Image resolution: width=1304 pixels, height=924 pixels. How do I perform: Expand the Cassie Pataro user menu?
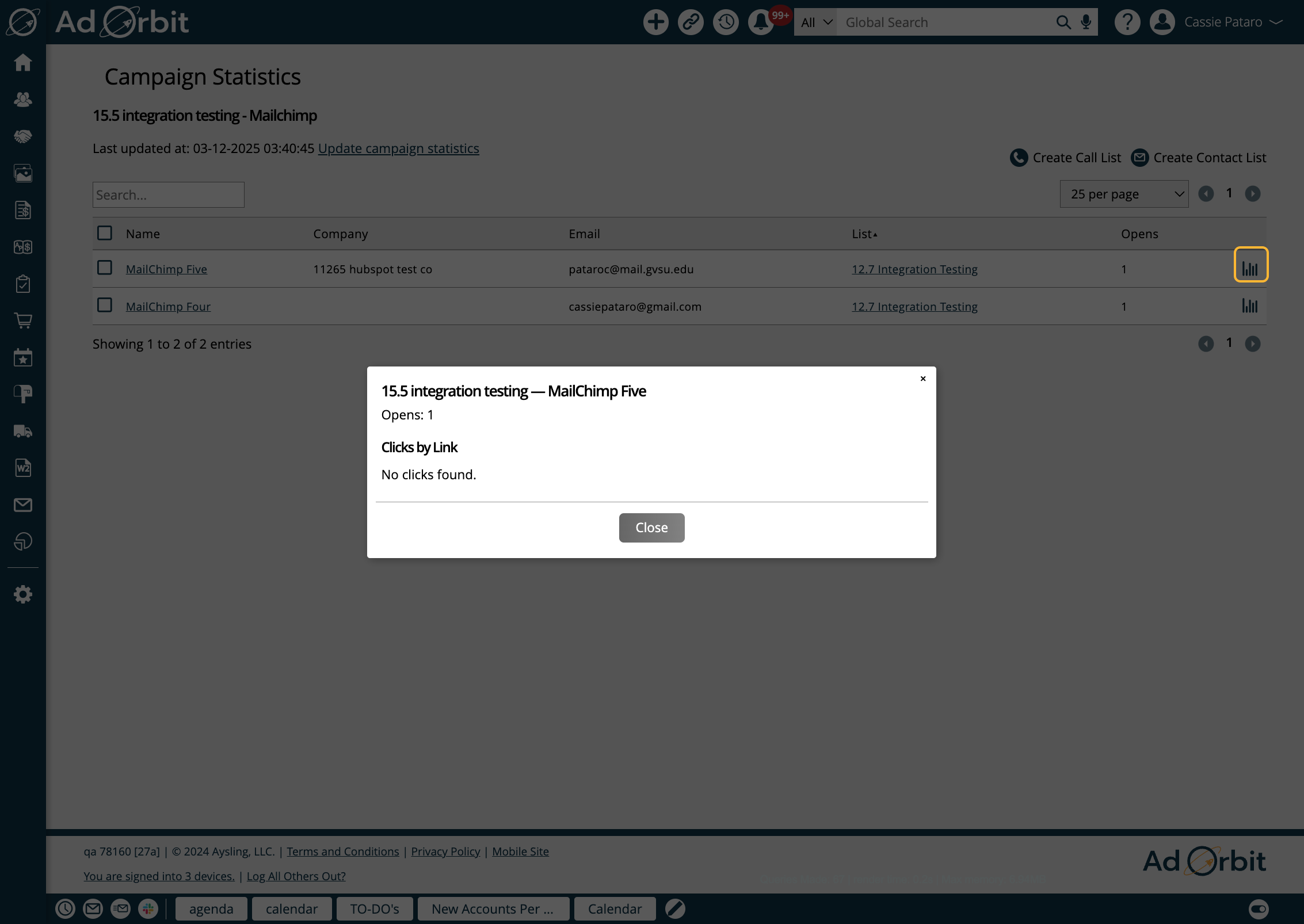coord(1233,22)
